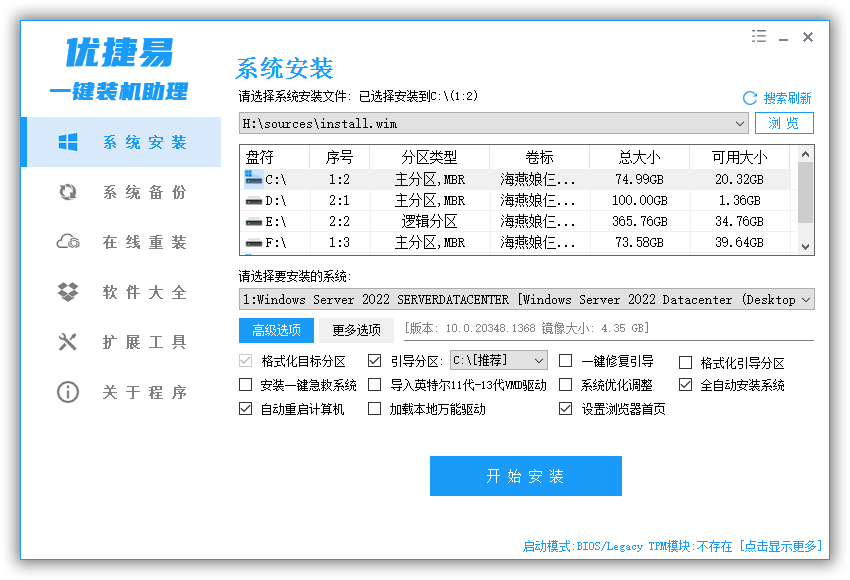Viewport: 850px width, 580px height.
Task: Click the C:\ system drive icon
Action: click(253, 178)
